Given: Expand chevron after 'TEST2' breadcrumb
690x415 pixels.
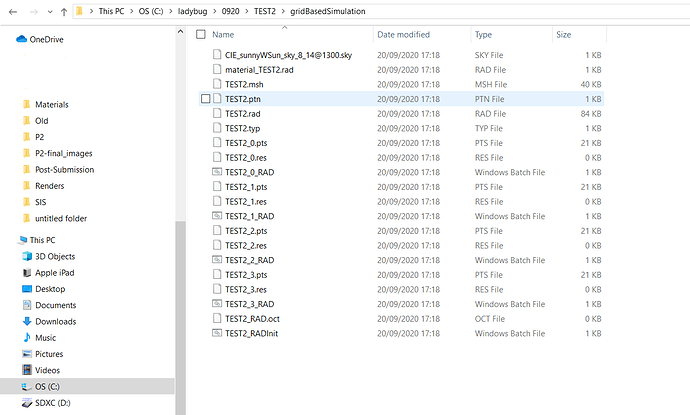Looking at the screenshot, I should point(283,11).
